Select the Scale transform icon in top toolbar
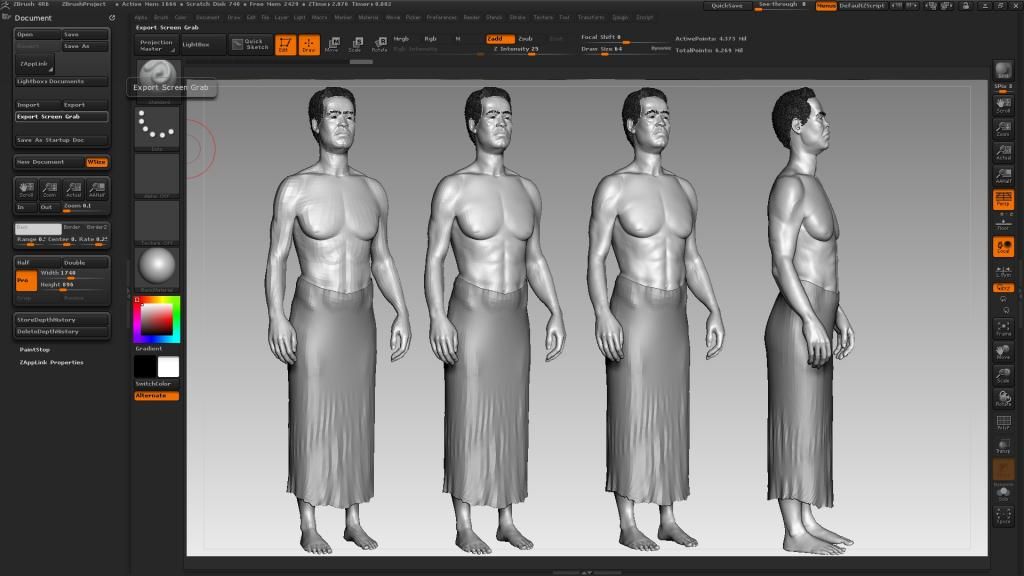Screen dimensions: 1024x576 click(x=356, y=44)
